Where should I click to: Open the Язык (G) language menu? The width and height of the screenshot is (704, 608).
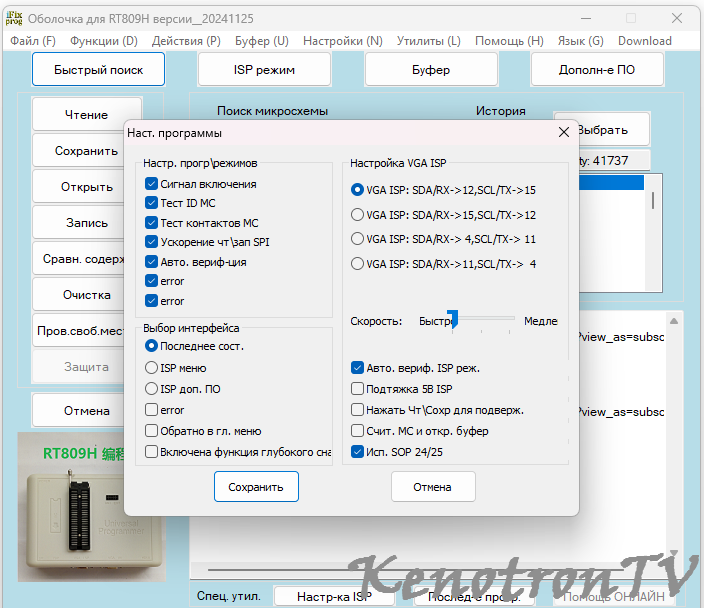(580, 41)
